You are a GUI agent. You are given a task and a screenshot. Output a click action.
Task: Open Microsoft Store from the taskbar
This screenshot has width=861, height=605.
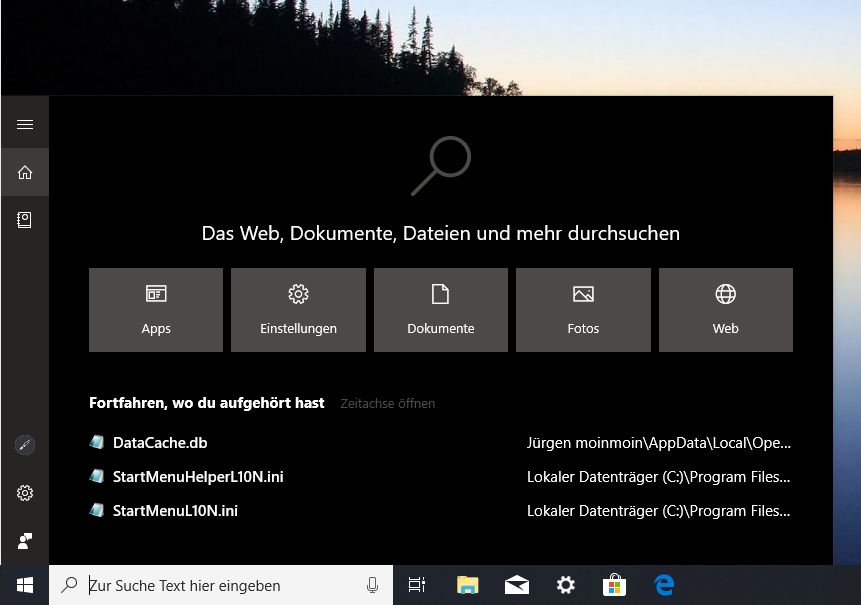(x=614, y=585)
